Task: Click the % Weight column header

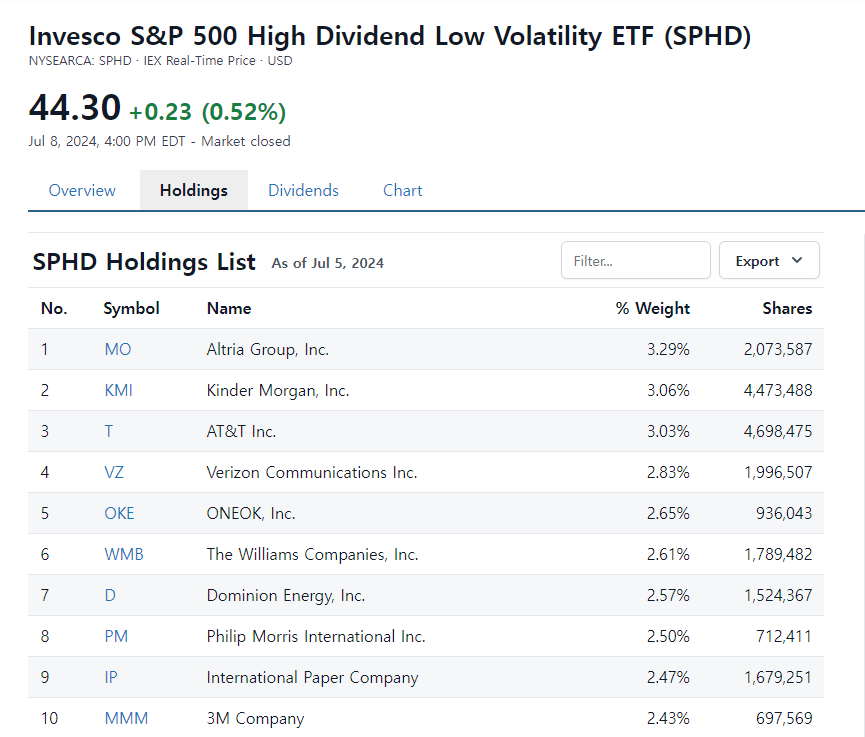Action: point(653,308)
